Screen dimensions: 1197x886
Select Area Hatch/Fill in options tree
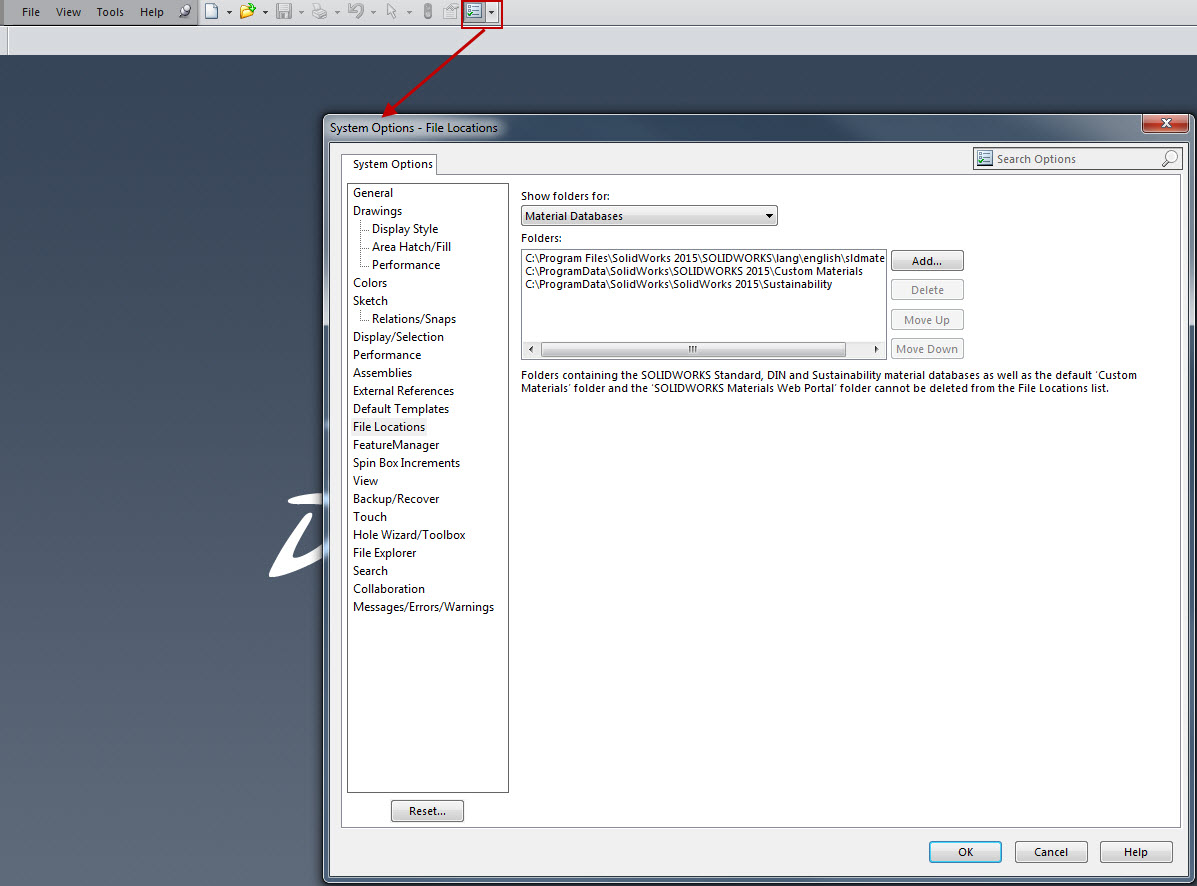[411, 246]
